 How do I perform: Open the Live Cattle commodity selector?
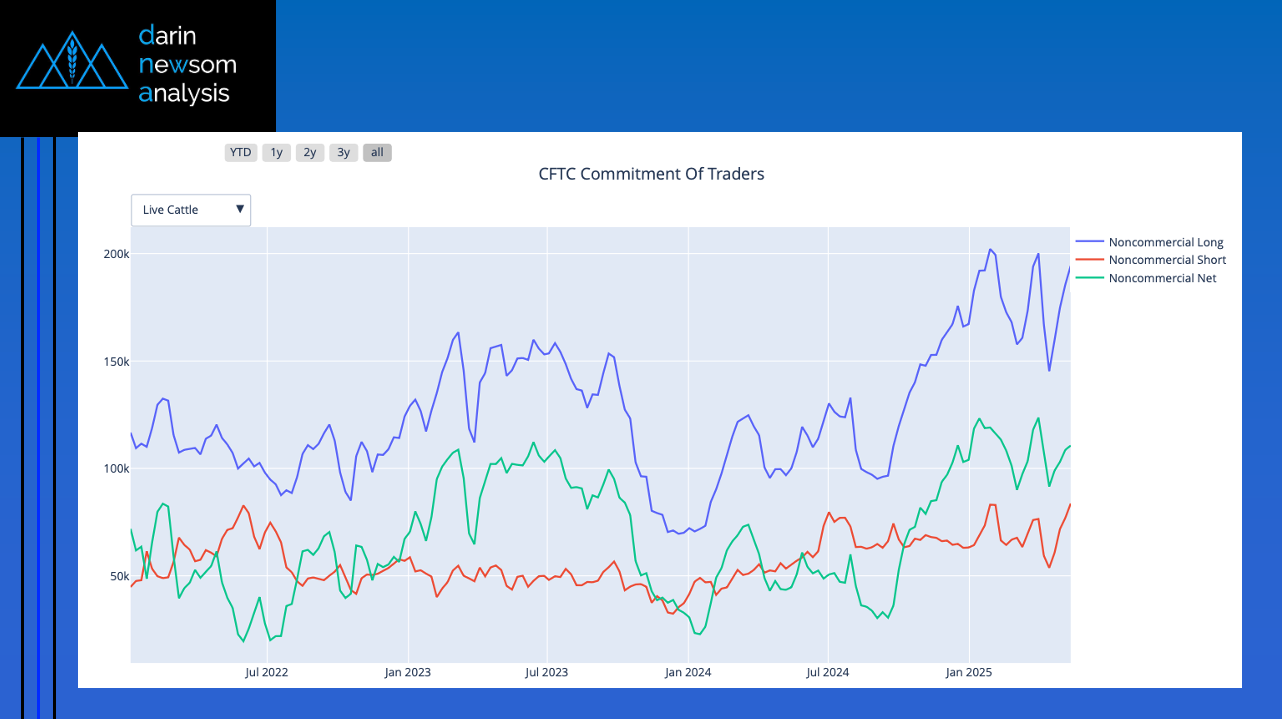pos(190,210)
